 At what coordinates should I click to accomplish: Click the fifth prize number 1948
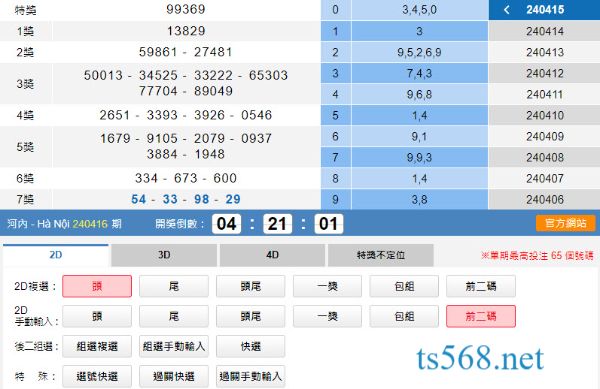click(209, 154)
